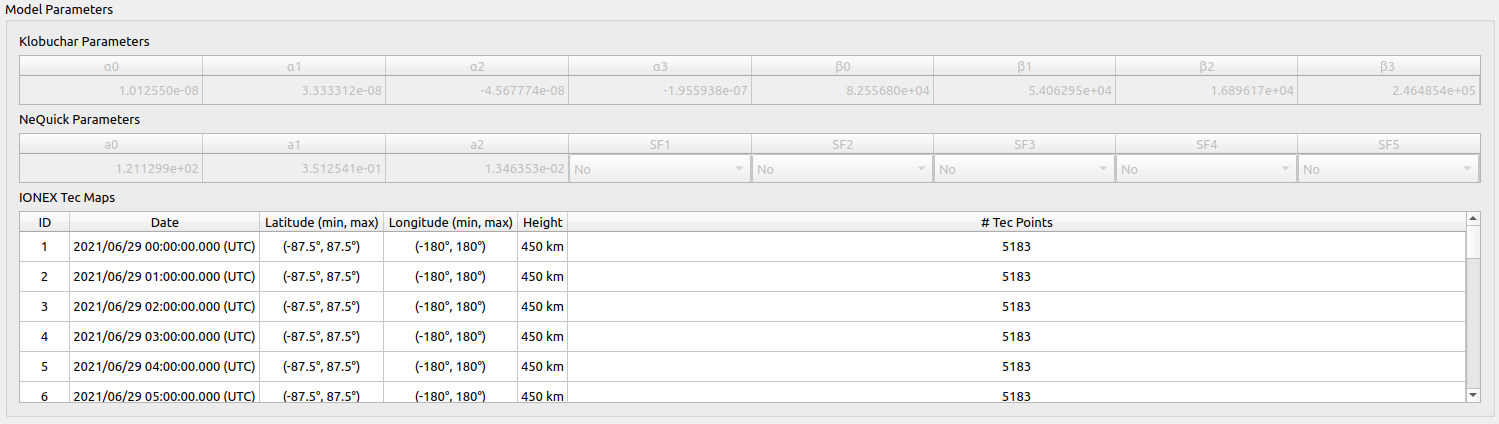Open the SF4 dropdown
The height and width of the screenshot is (424, 1499).
click(1206, 170)
